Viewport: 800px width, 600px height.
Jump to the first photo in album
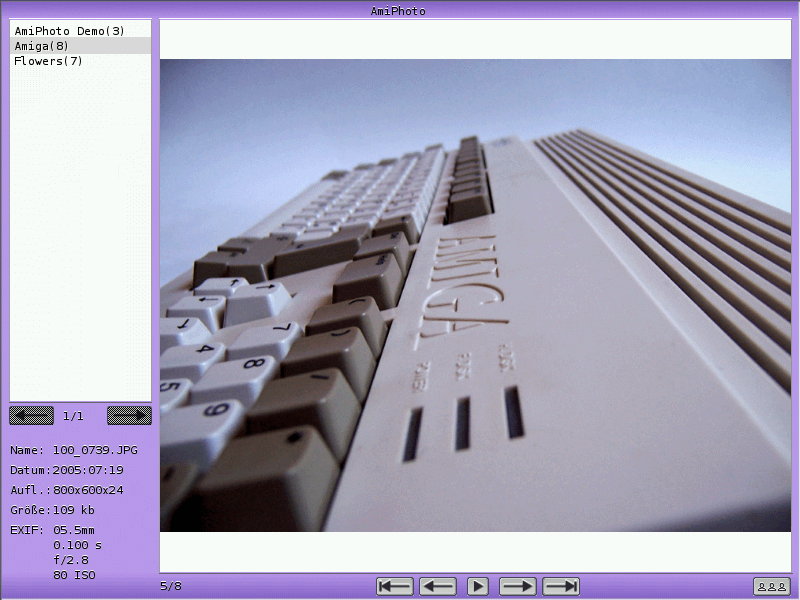(x=394, y=586)
